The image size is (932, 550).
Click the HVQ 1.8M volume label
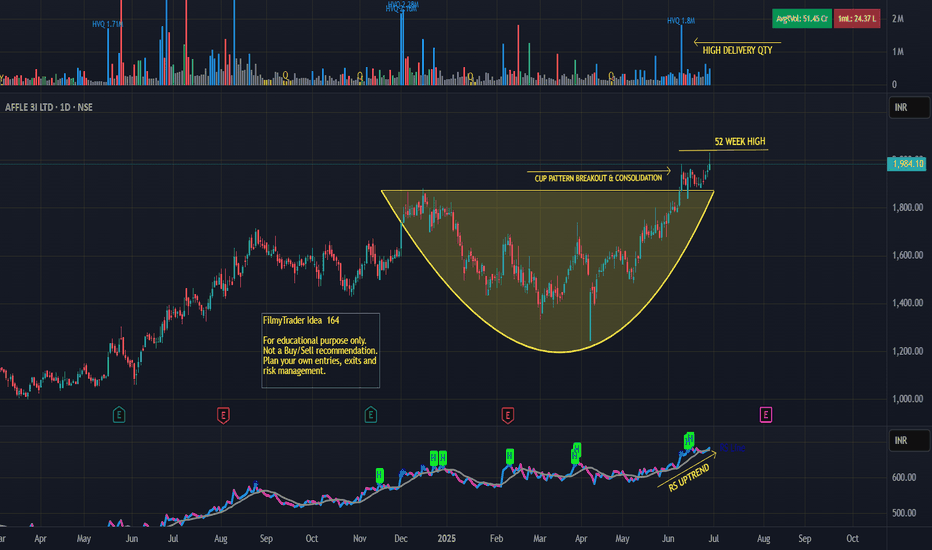(681, 21)
